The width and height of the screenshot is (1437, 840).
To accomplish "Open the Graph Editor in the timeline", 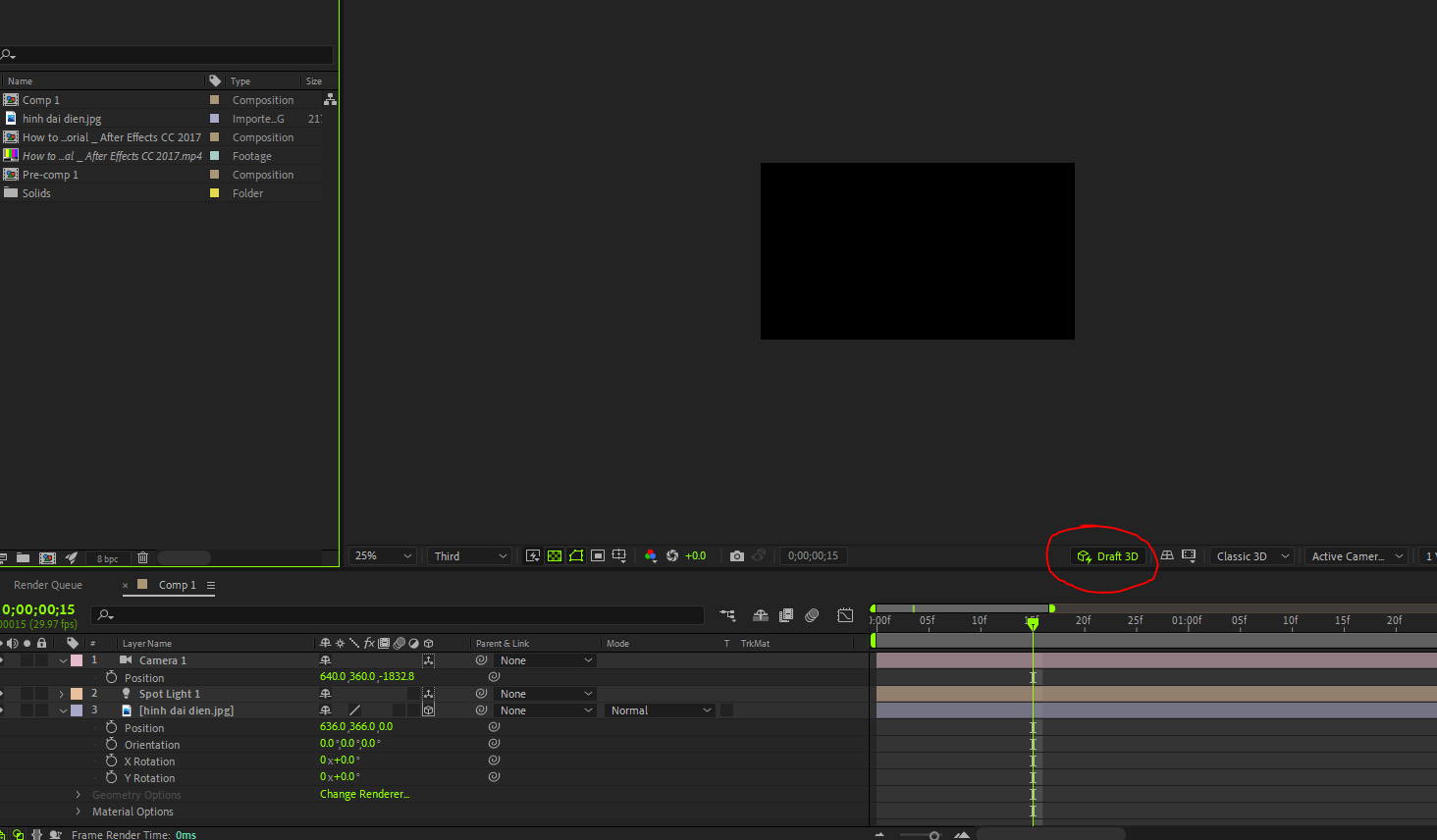I will (845, 614).
